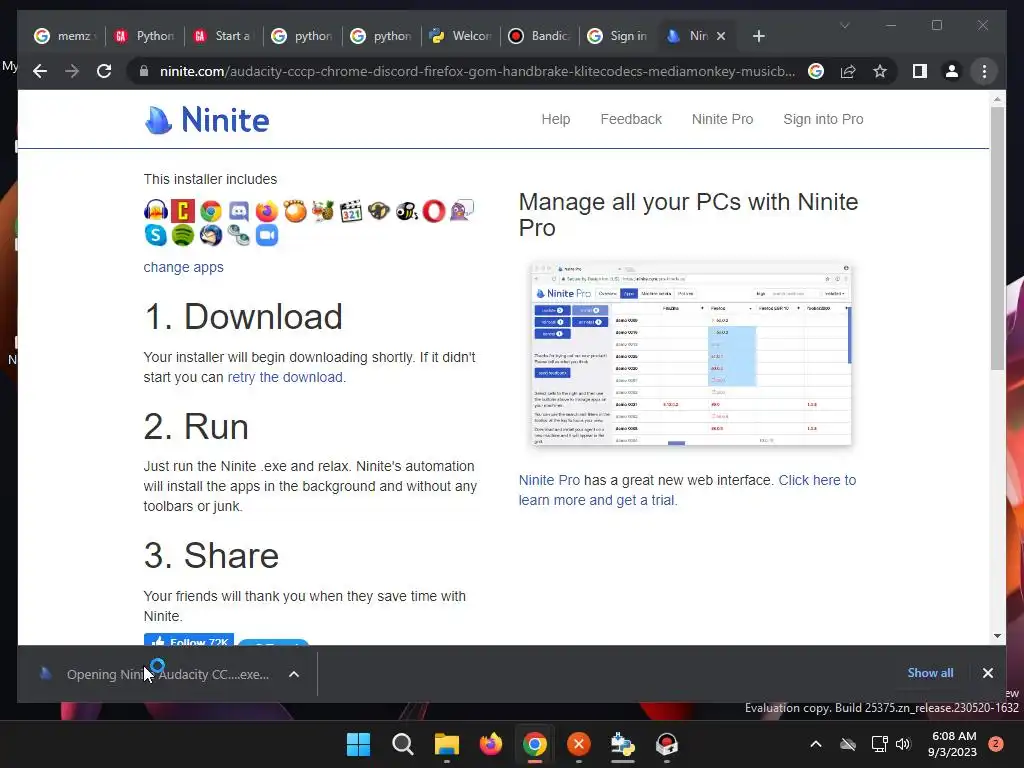Click the HandBrake pineapple cocktail icon
1024x768 pixels.
pos(323,210)
